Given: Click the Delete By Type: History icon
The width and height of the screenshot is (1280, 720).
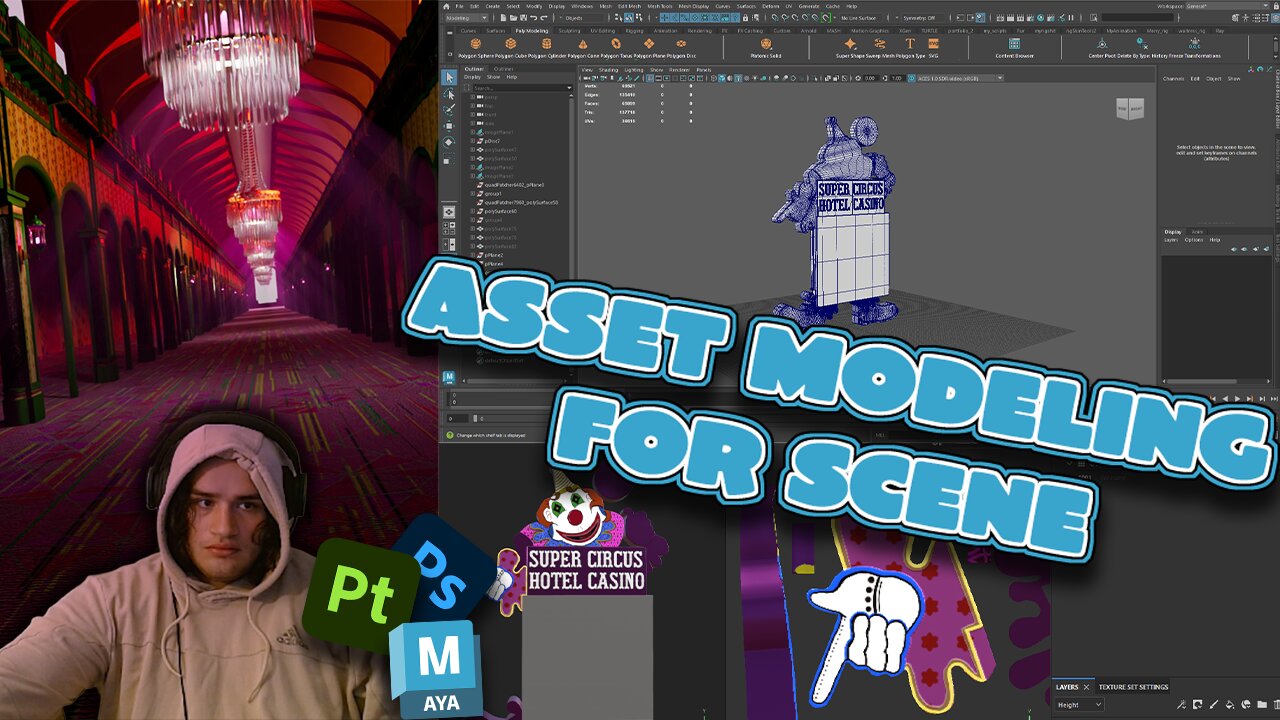Looking at the screenshot, I should 1142,42.
